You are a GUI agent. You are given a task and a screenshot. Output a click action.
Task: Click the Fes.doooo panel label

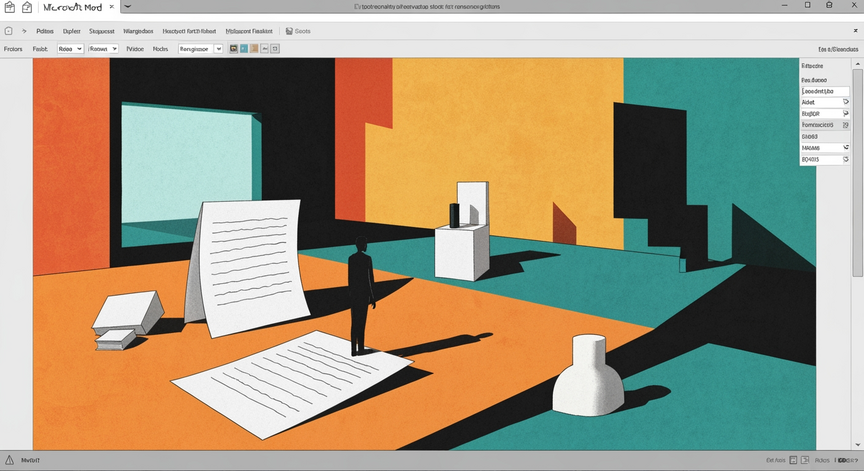pyautogui.click(x=814, y=80)
